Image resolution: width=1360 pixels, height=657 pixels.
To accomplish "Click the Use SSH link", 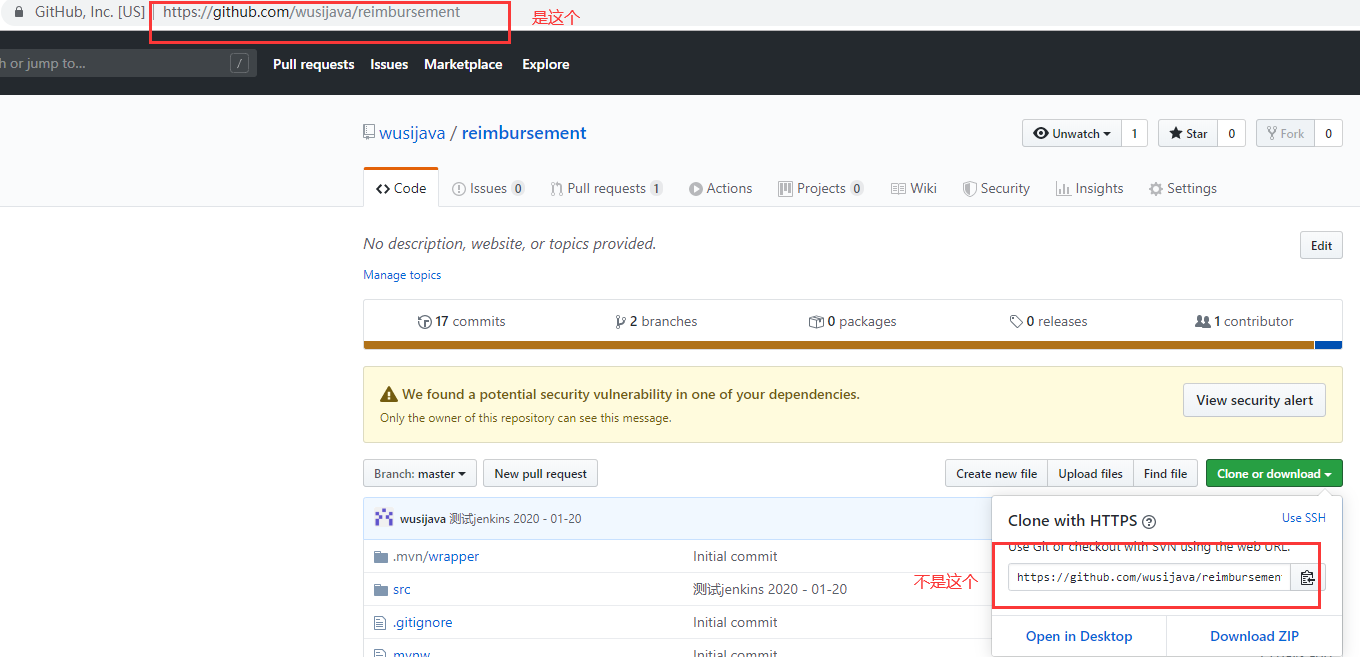I will (x=1304, y=518).
